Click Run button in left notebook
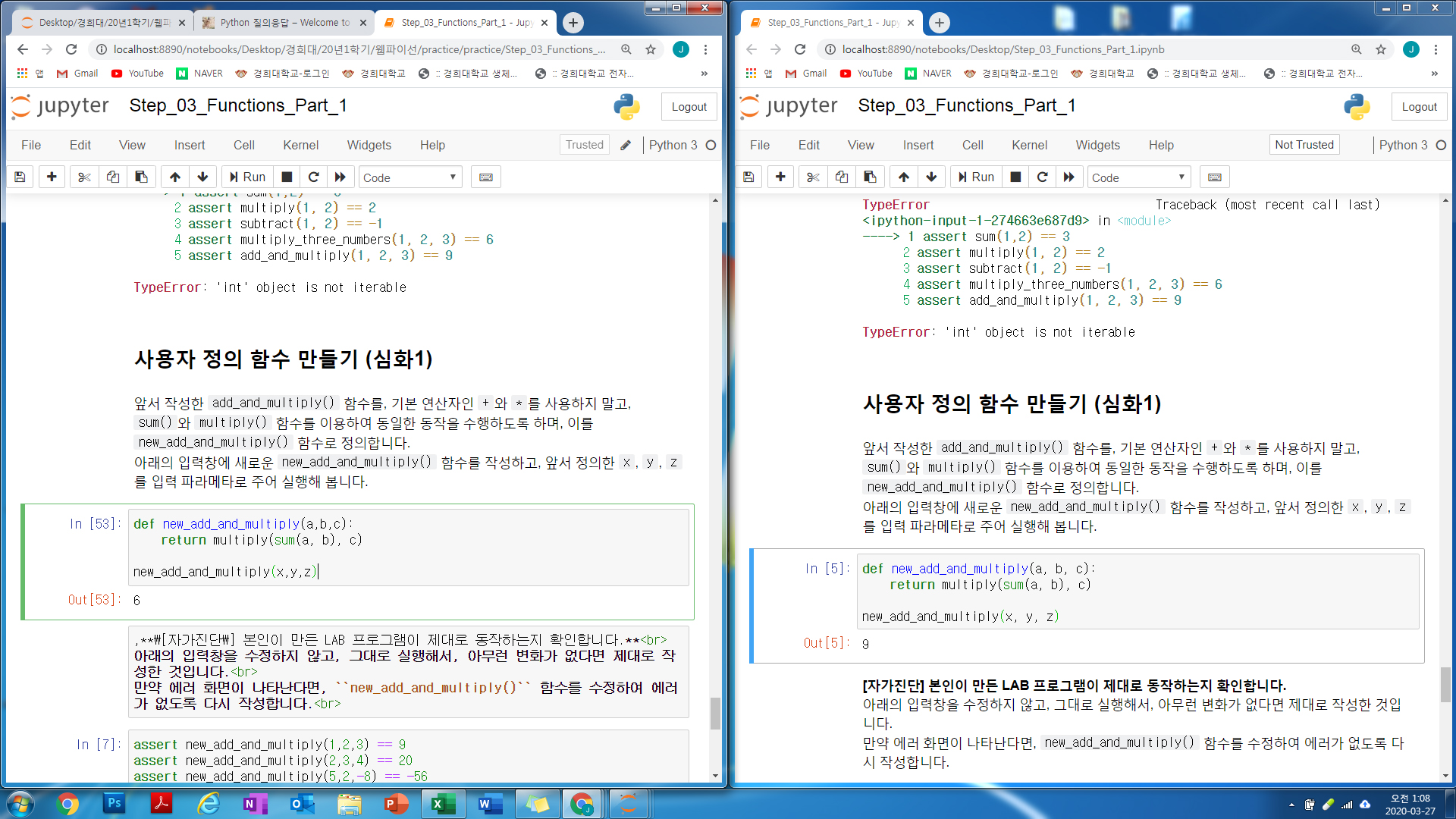1456x819 pixels. click(x=248, y=177)
